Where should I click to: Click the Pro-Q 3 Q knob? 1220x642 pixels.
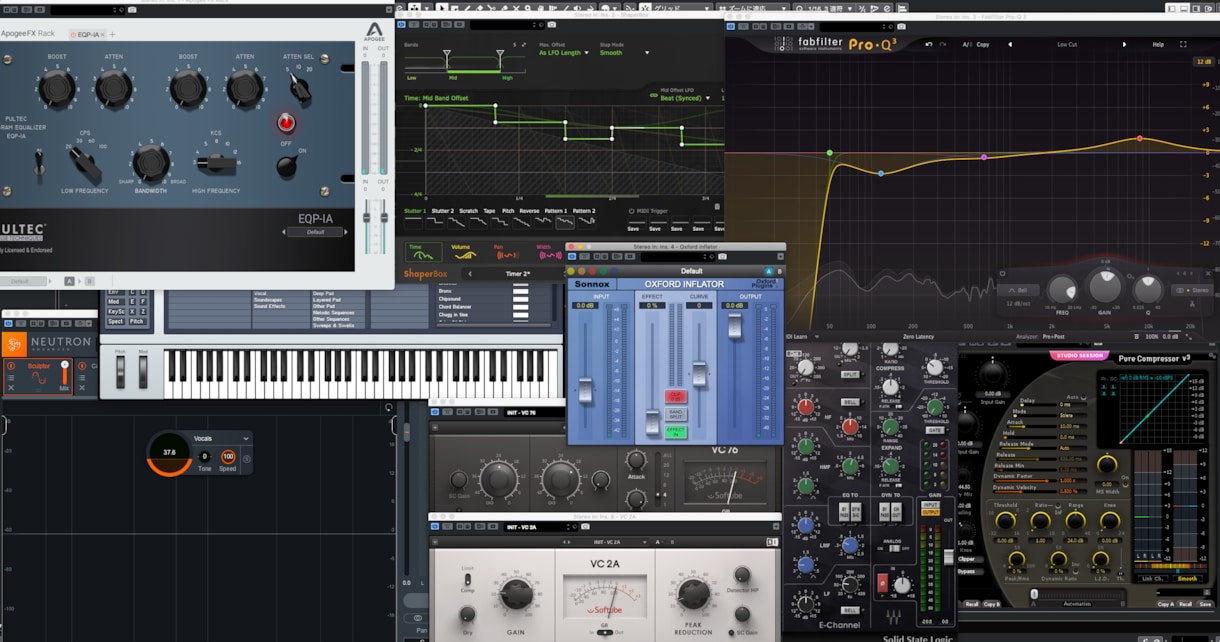[1147, 291]
